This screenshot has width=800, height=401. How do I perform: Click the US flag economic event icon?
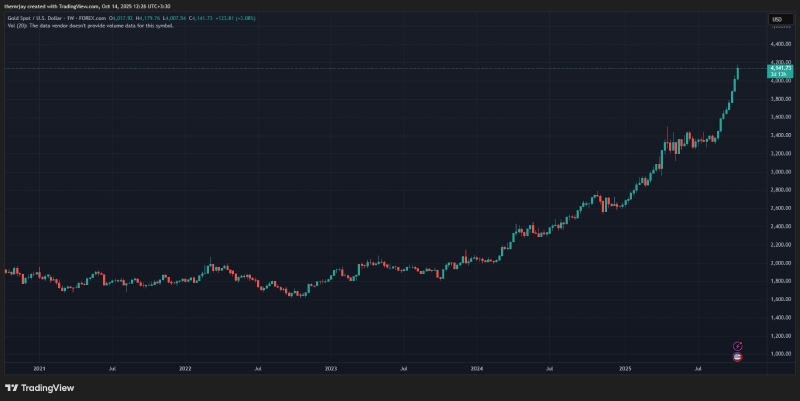(x=737, y=355)
